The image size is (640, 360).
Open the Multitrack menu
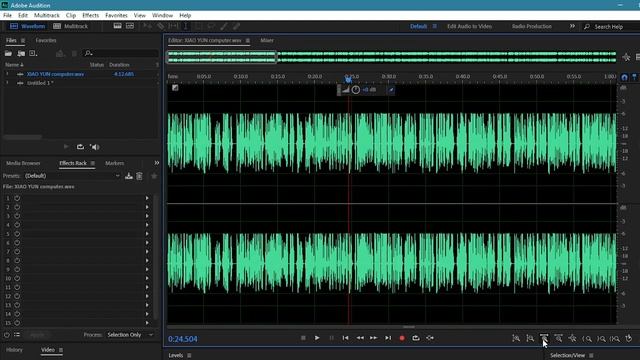tap(47, 15)
